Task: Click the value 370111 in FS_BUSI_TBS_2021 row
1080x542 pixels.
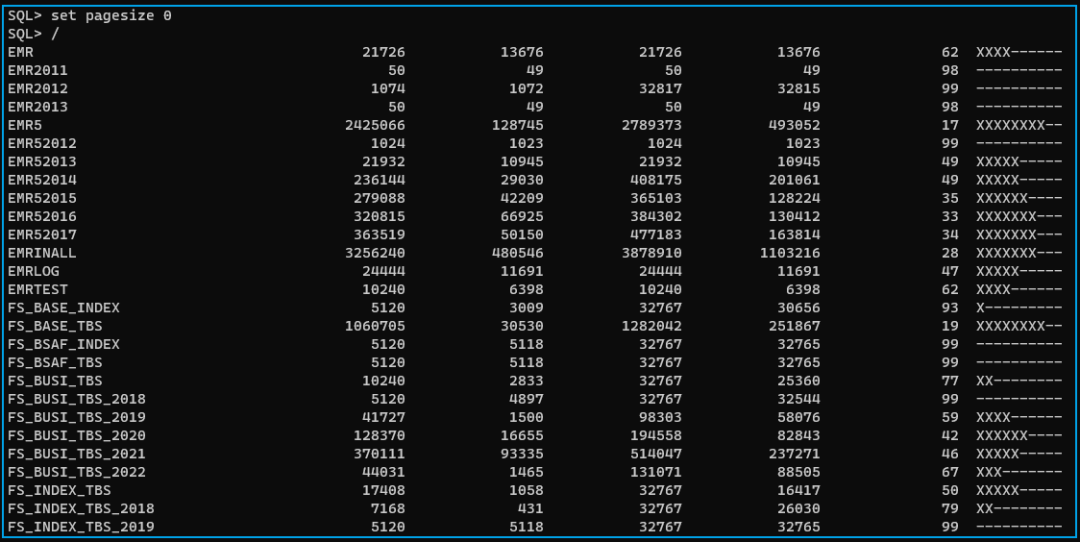Action: 380,453
